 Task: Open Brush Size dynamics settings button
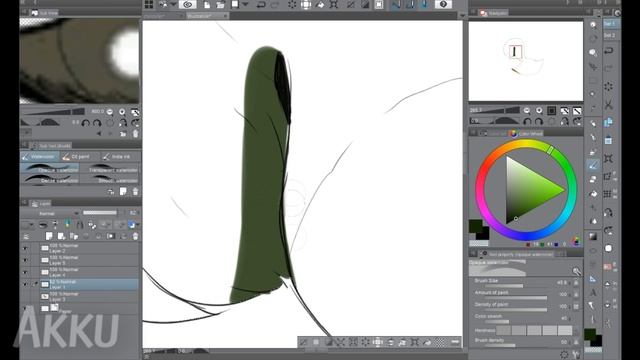(x=576, y=282)
